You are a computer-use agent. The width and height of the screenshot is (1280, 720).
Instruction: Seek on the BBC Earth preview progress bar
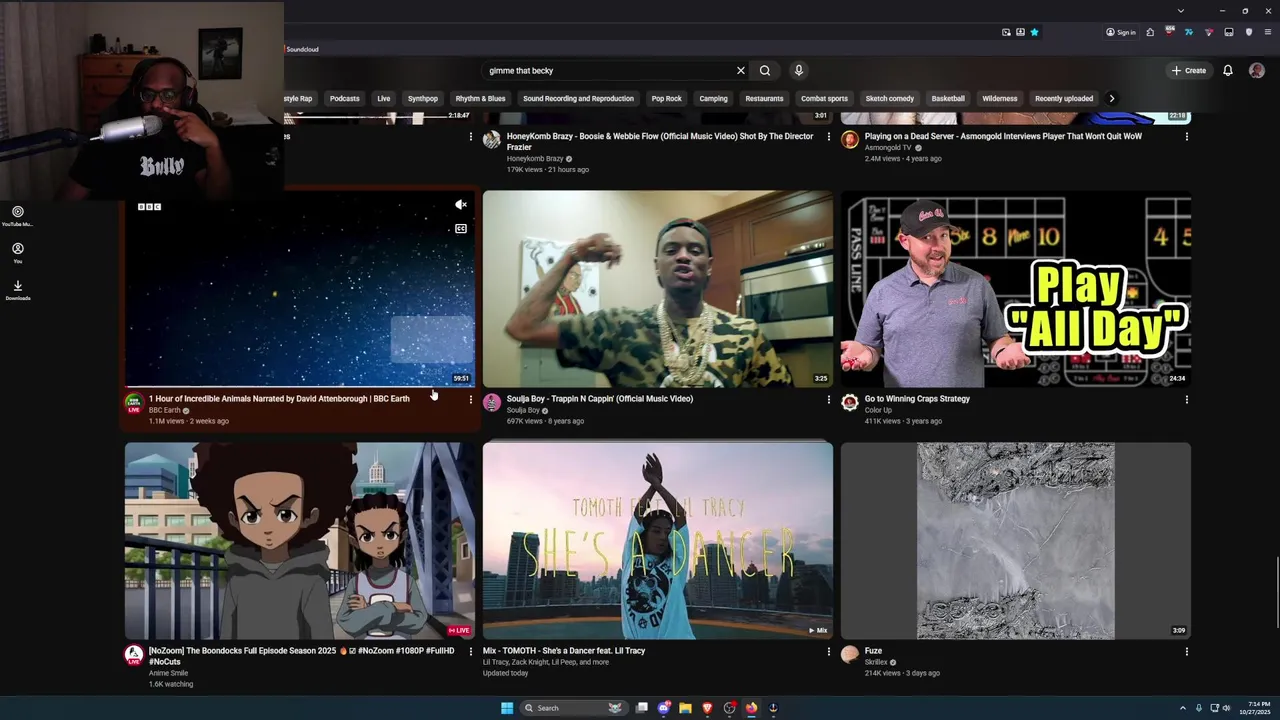[x=300, y=386]
